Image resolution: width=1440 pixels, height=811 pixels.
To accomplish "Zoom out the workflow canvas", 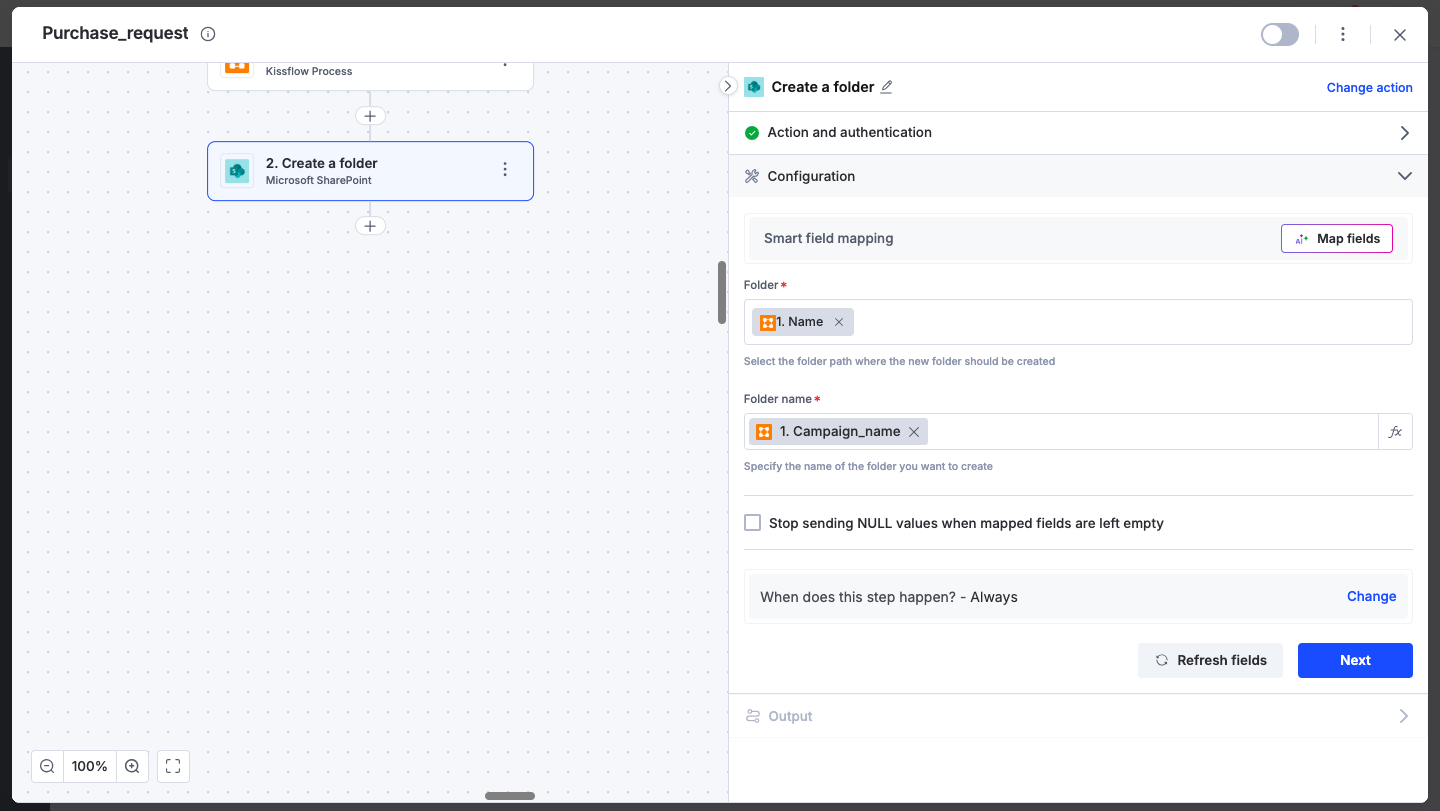I will point(47,766).
